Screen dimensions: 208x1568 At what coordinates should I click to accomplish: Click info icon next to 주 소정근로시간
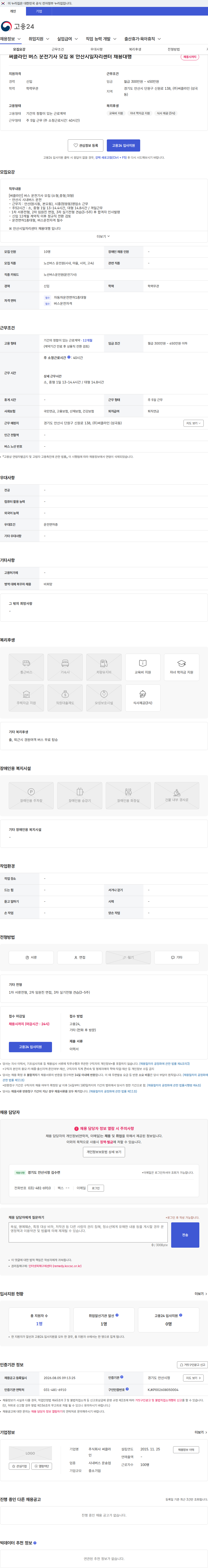69,357
